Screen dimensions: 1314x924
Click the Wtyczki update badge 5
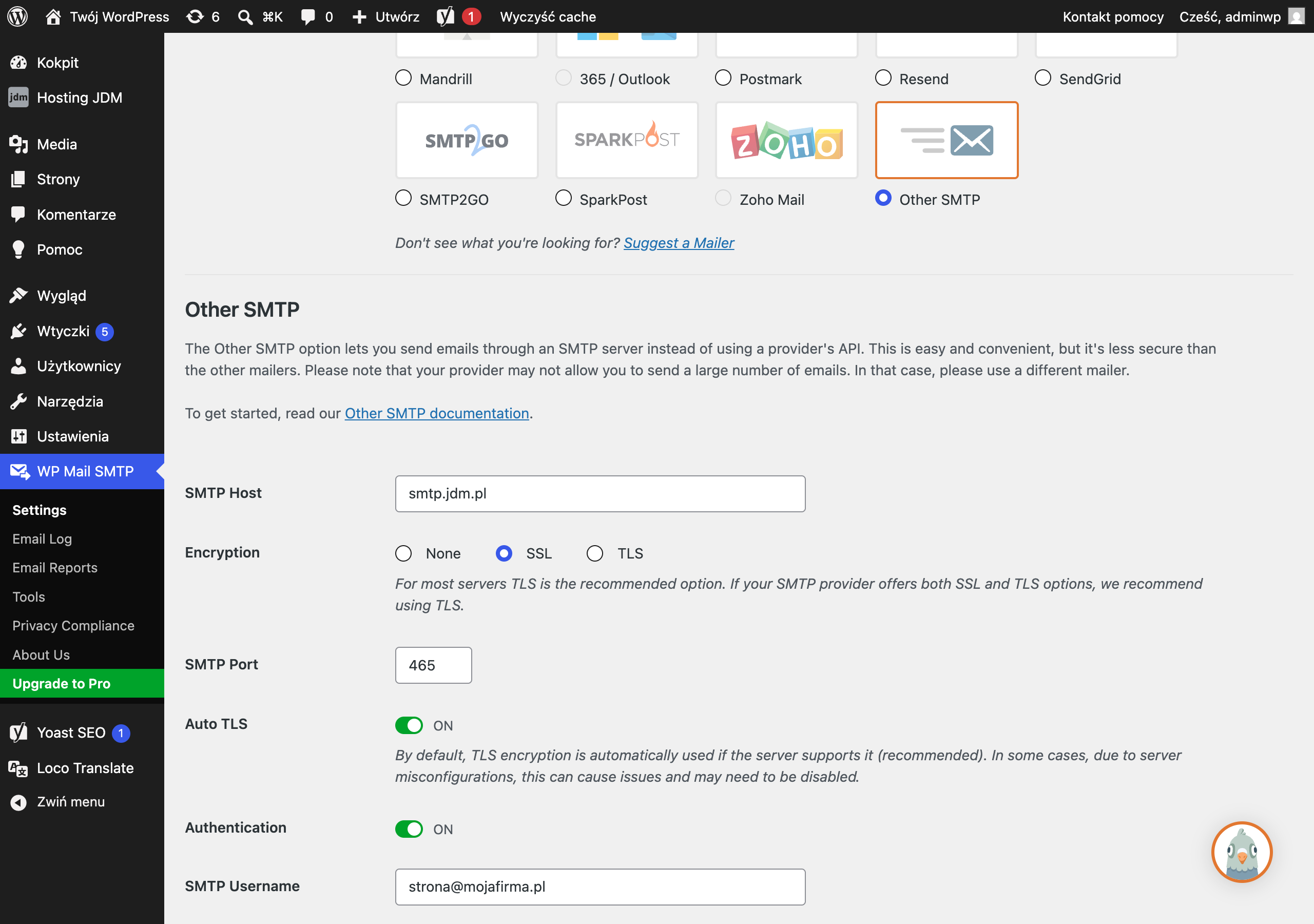105,332
